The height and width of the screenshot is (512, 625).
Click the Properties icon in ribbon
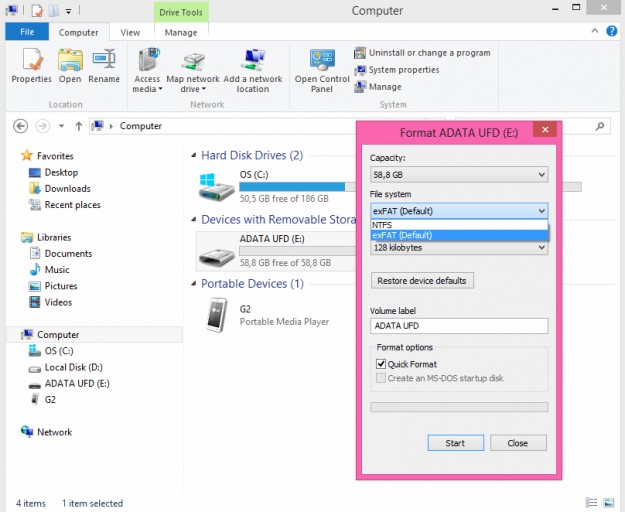[x=31, y=64]
